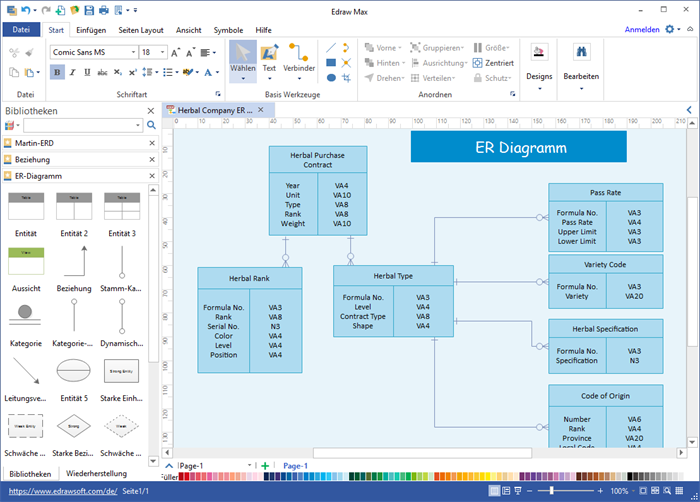Toggle italic text formatting

(72, 72)
